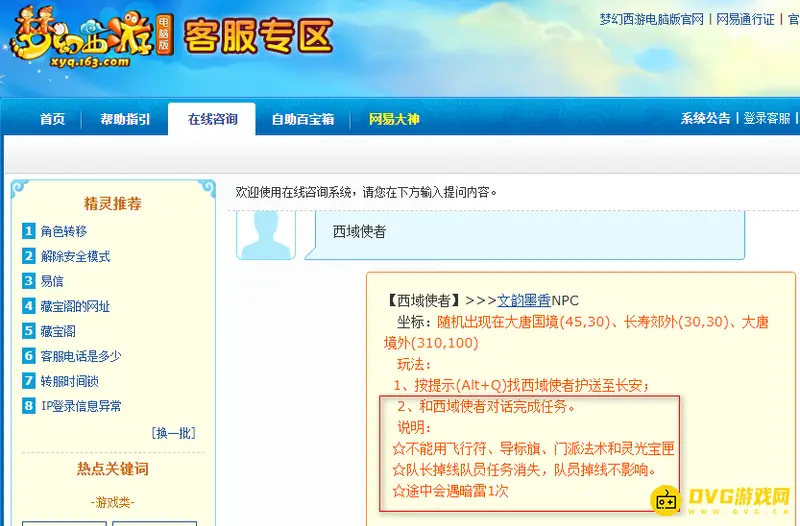
Task: Click number 6 badge next to 客服电话是多少
Action: [29, 356]
